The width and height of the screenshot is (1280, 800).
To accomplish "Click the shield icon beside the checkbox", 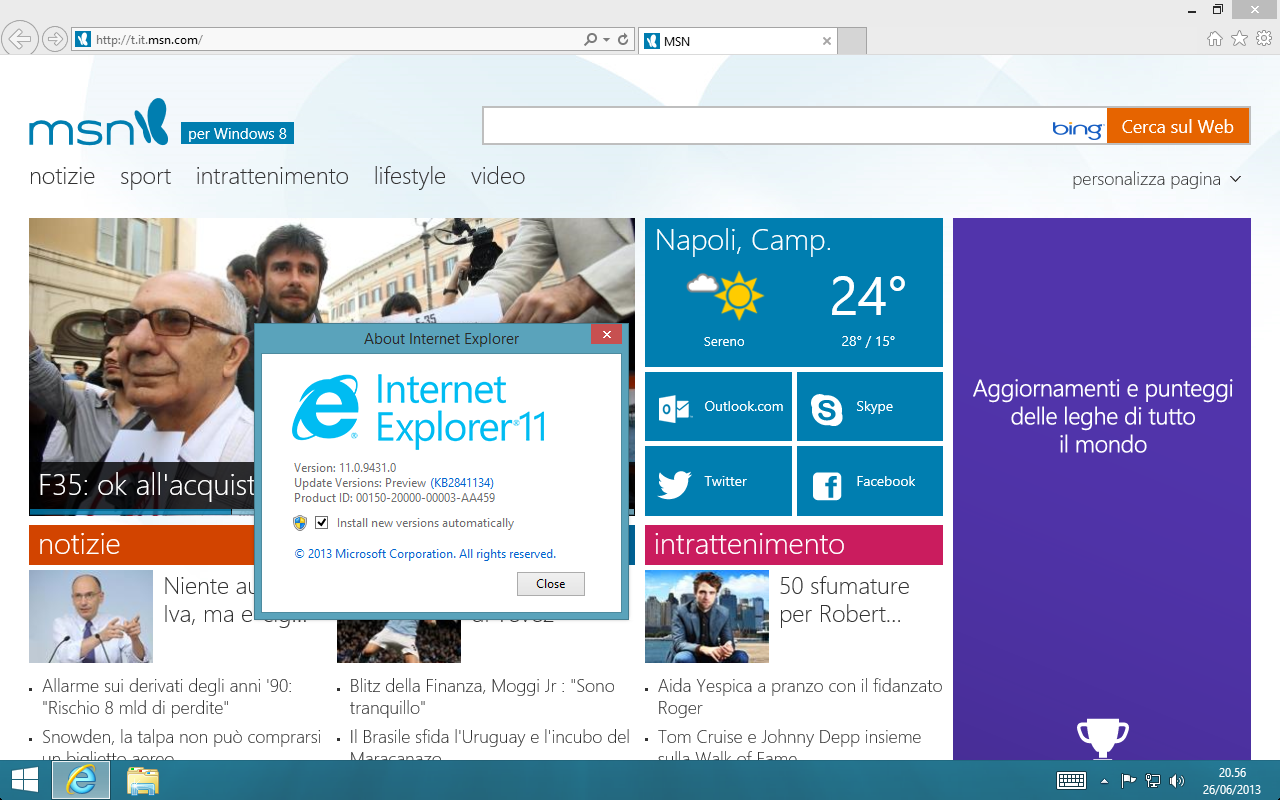I will [x=300, y=522].
